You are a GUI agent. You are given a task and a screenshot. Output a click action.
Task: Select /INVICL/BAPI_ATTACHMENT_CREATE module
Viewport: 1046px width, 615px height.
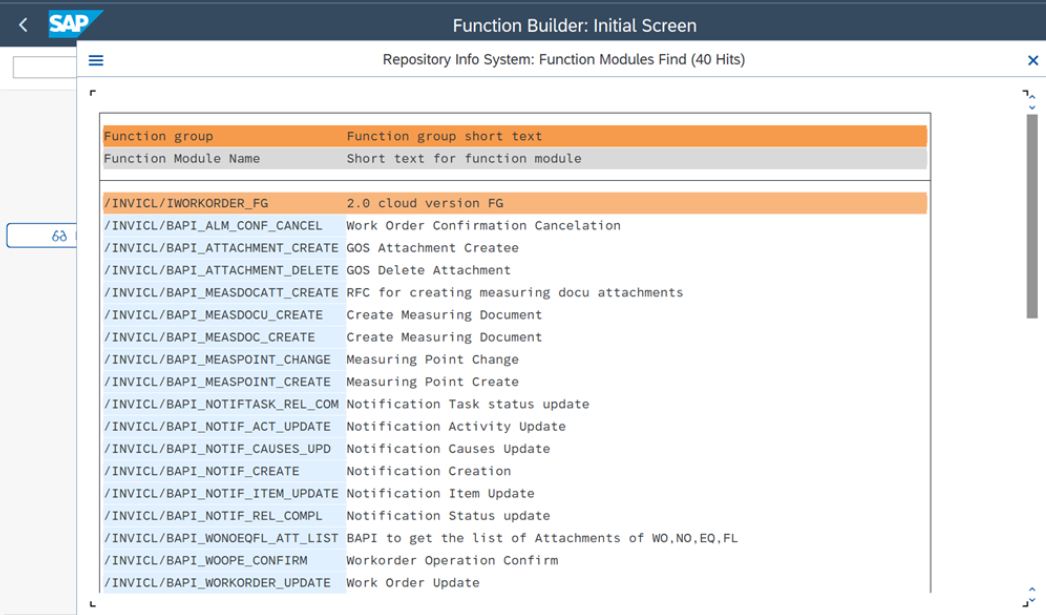click(x=221, y=248)
